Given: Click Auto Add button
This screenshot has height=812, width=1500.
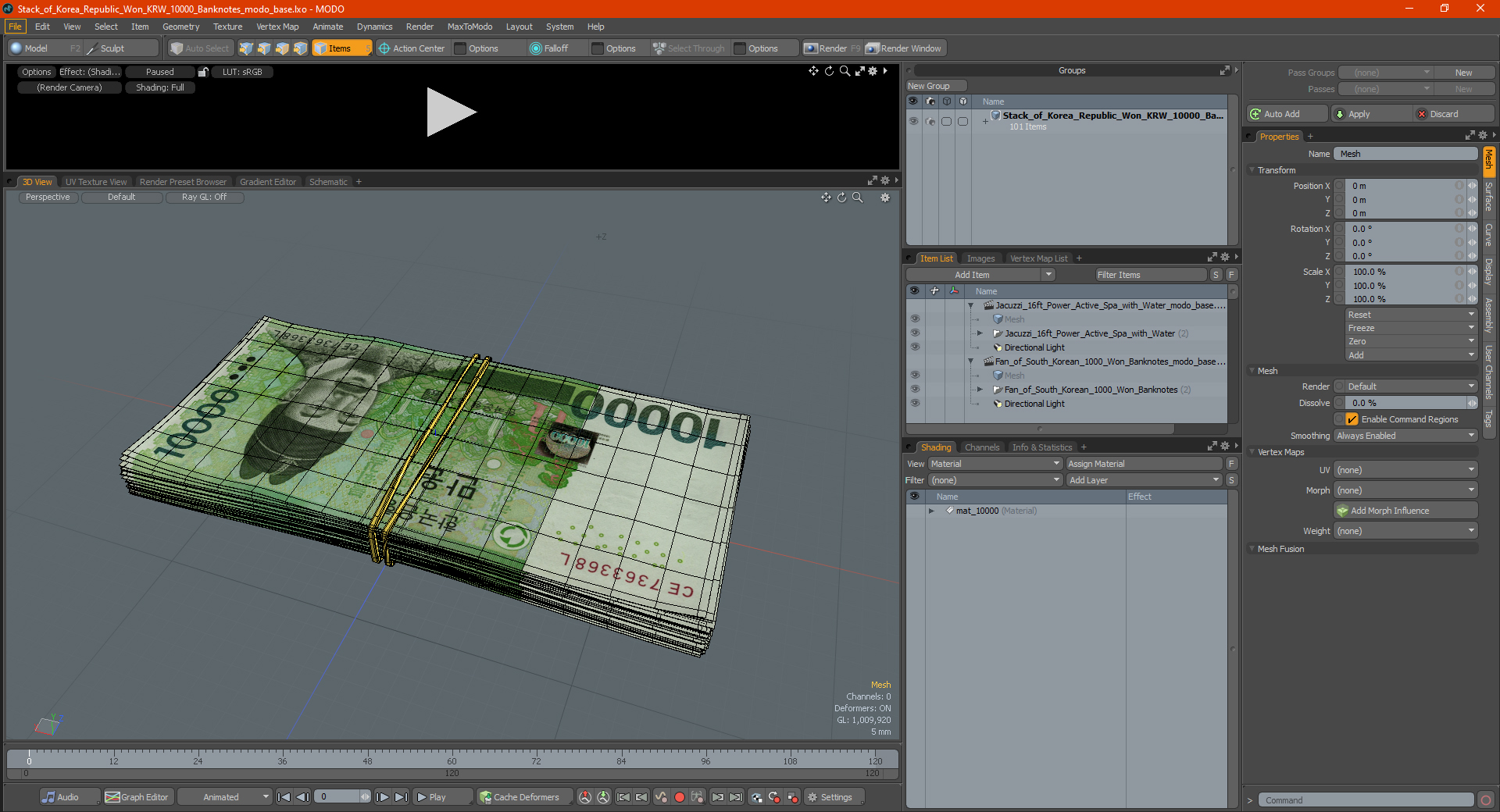Looking at the screenshot, I should pos(1287,114).
